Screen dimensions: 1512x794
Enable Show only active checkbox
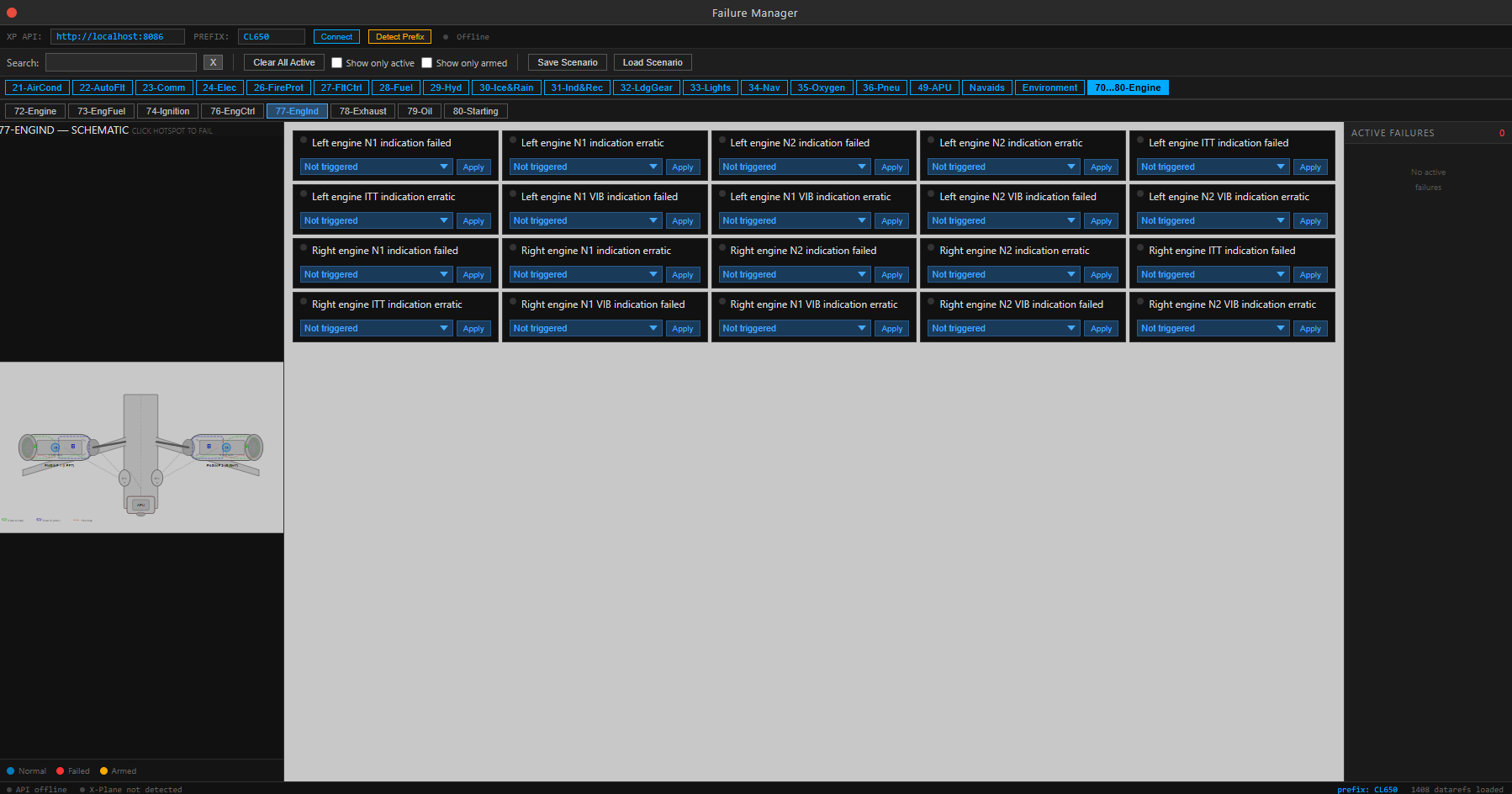click(337, 63)
